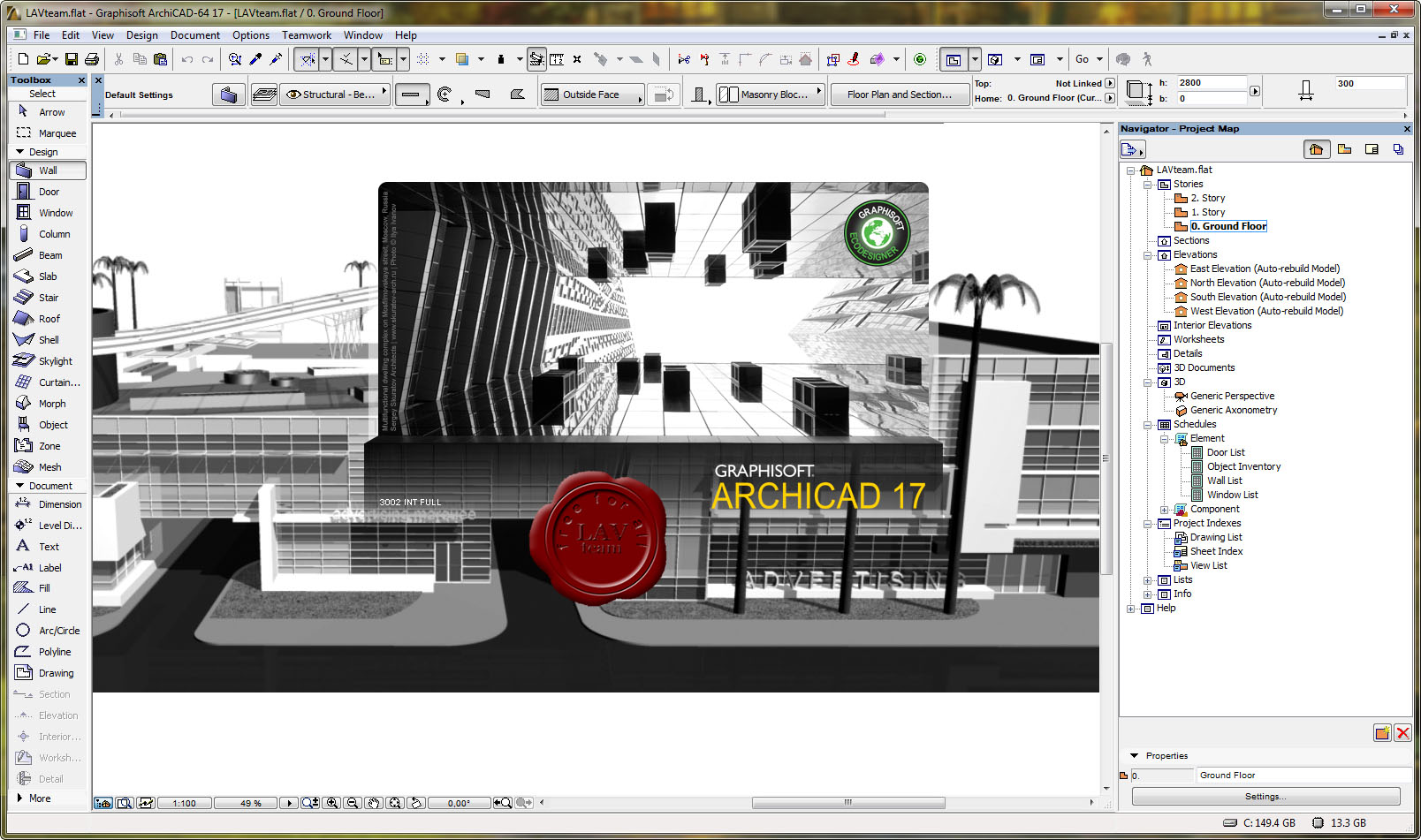Click the Print icon
Screen dimensions: 1421x840
92,59
